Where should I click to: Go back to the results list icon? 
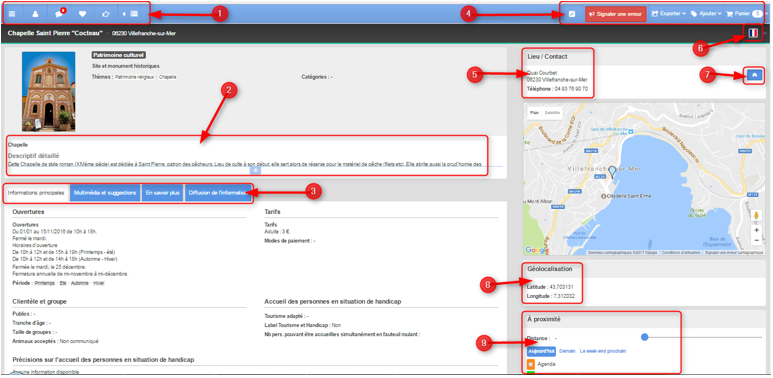point(131,14)
